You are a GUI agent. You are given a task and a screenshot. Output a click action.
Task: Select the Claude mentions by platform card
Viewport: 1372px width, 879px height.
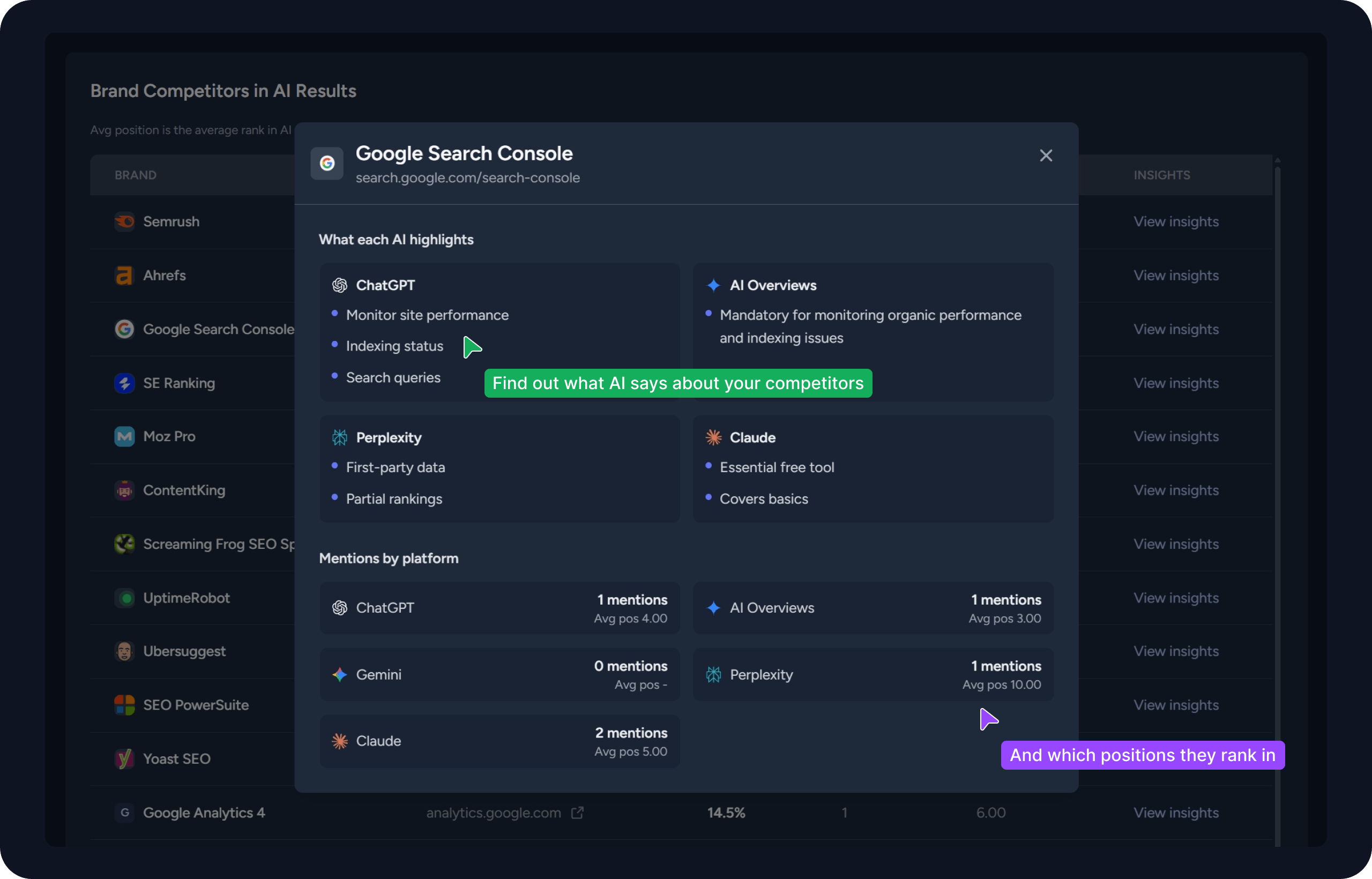[x=499, y=741]
